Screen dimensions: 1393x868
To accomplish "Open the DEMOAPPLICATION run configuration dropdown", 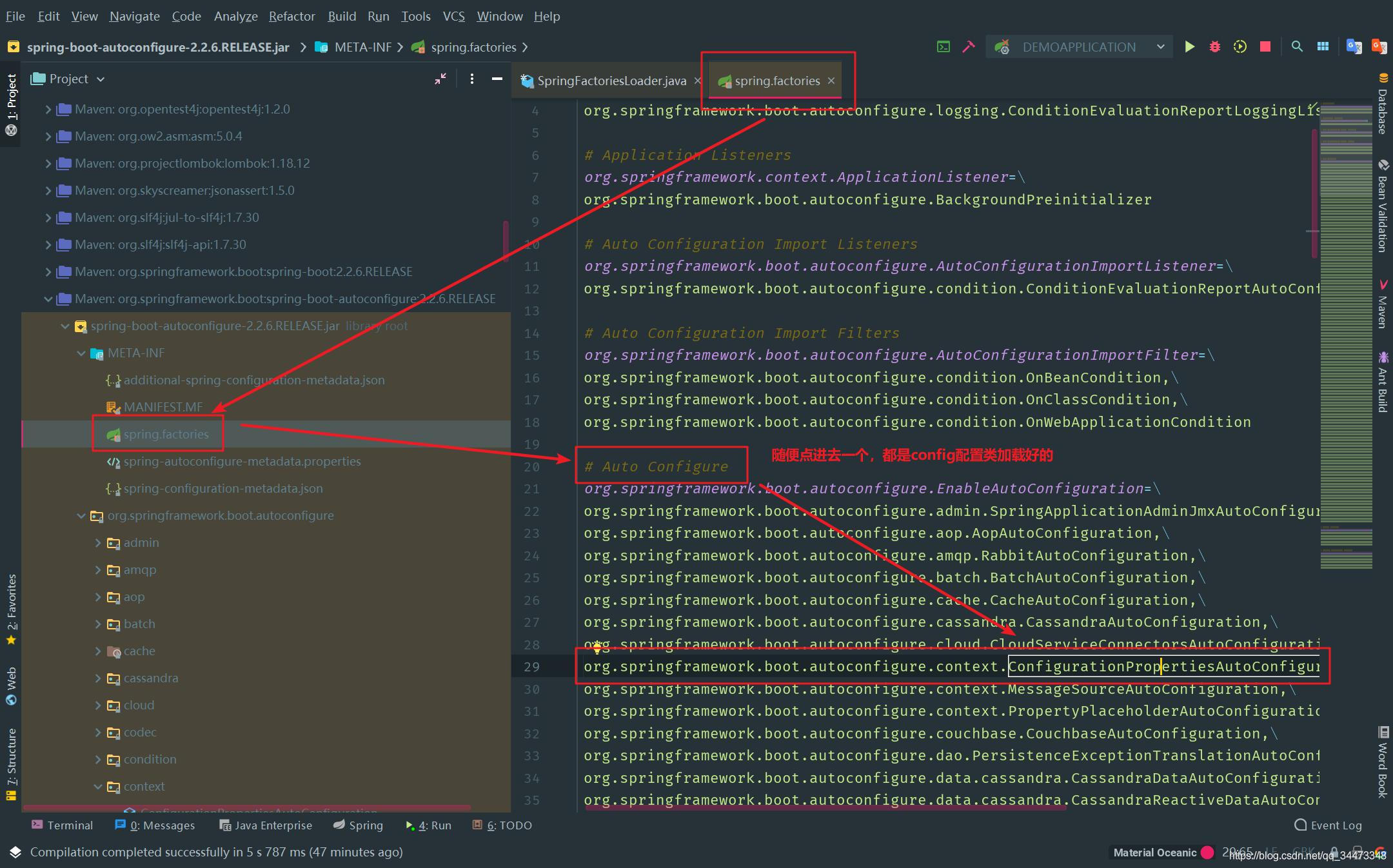I will 1079,46.
